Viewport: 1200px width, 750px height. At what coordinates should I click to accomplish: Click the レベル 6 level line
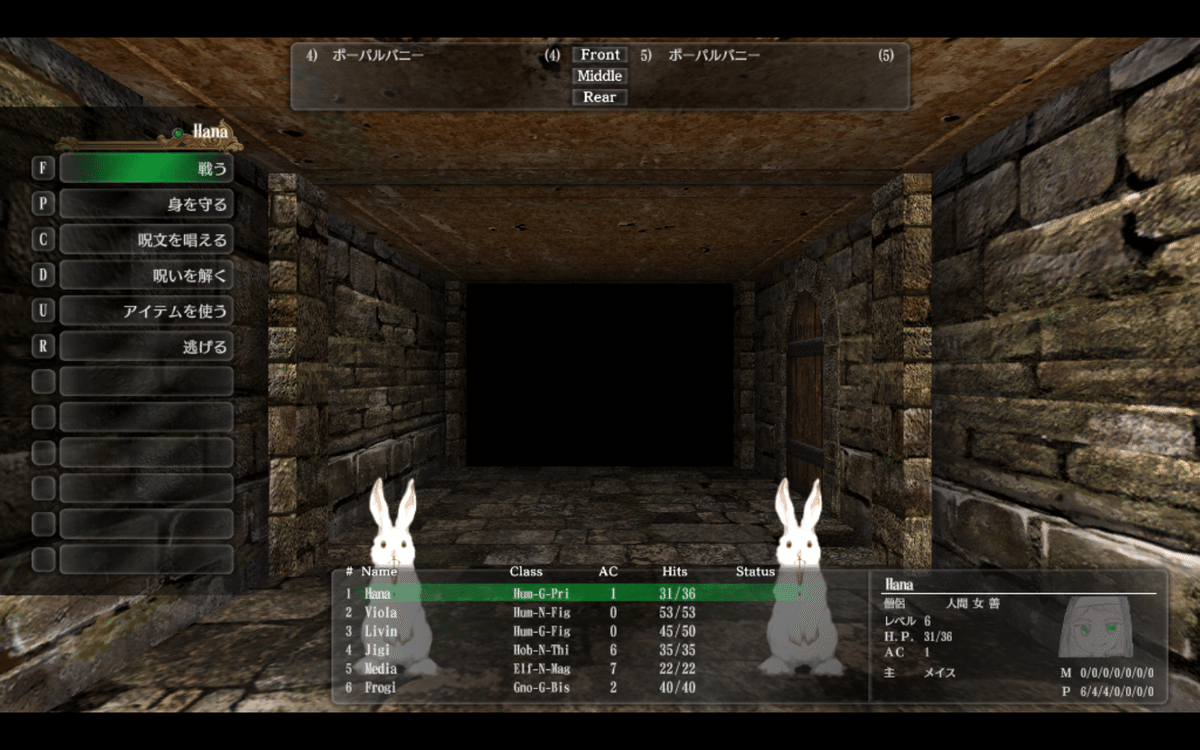point(908,621)
